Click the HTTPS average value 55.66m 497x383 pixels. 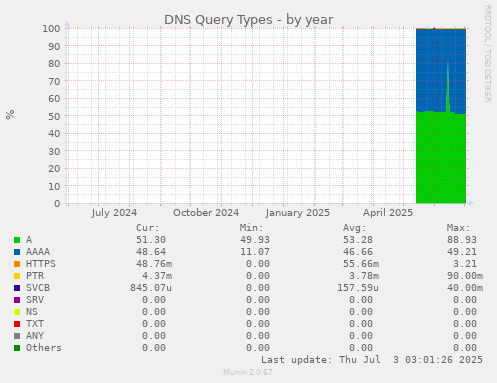[361, 264]
